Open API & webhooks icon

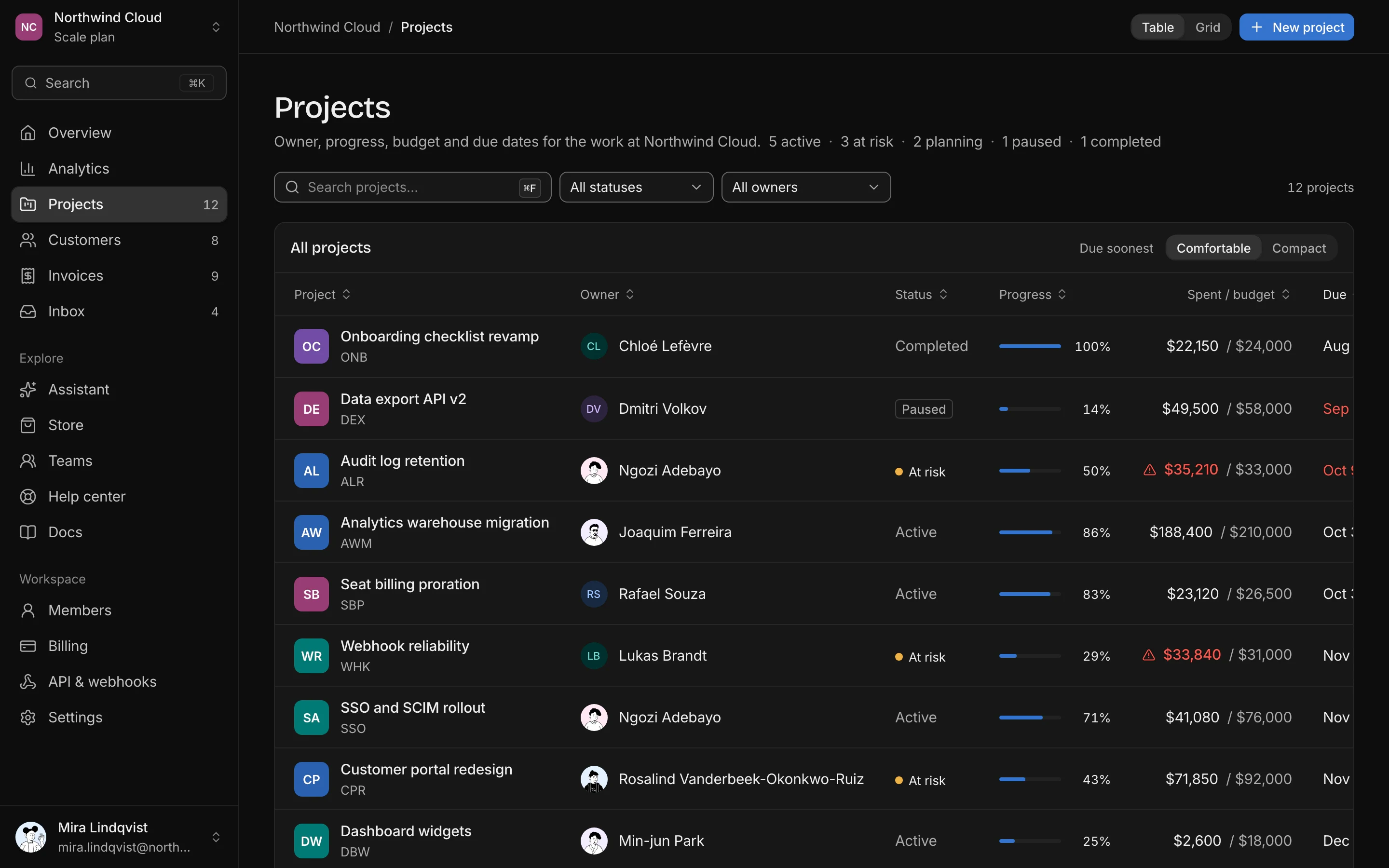coord(27,681)
